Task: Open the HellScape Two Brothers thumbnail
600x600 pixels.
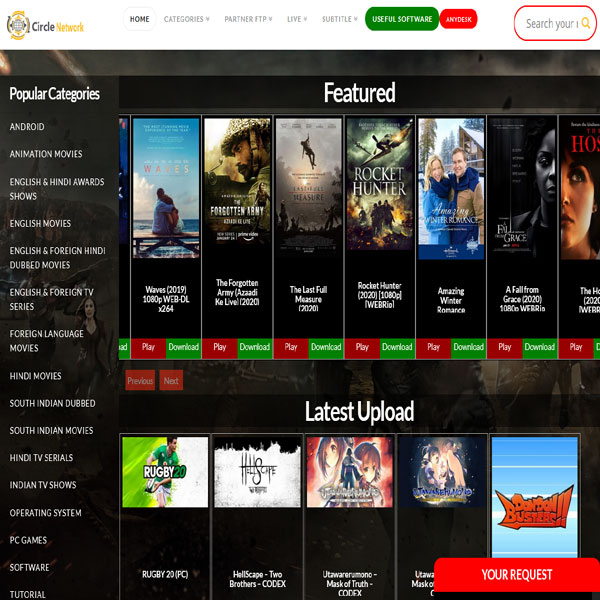Action: coord(257,471)
